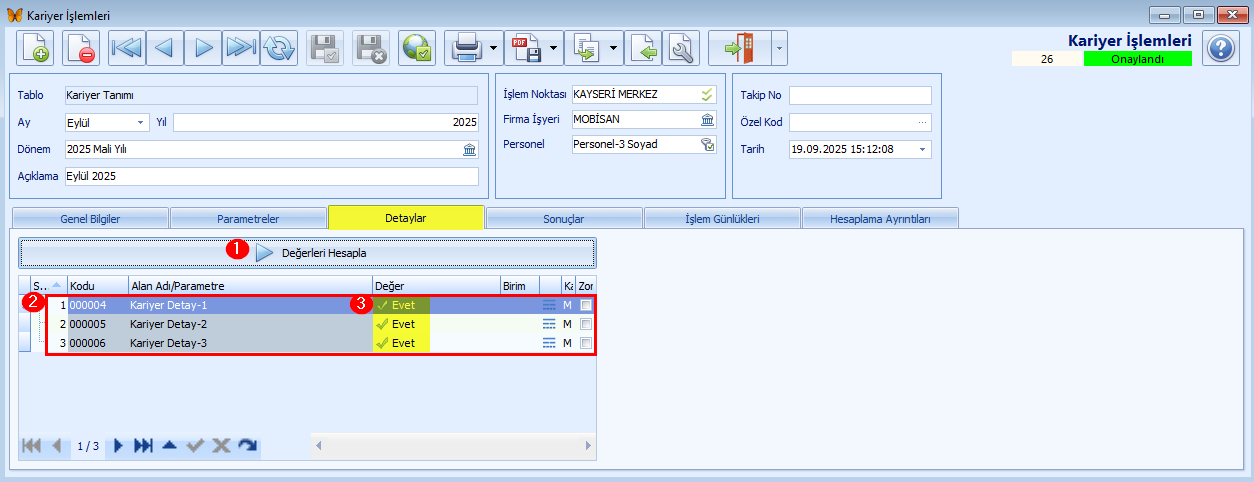Open the Ay month dropdown showing Eylül
Image resolution: width=1254 pixels, height=482 pixels.
(x=140, y=123)
